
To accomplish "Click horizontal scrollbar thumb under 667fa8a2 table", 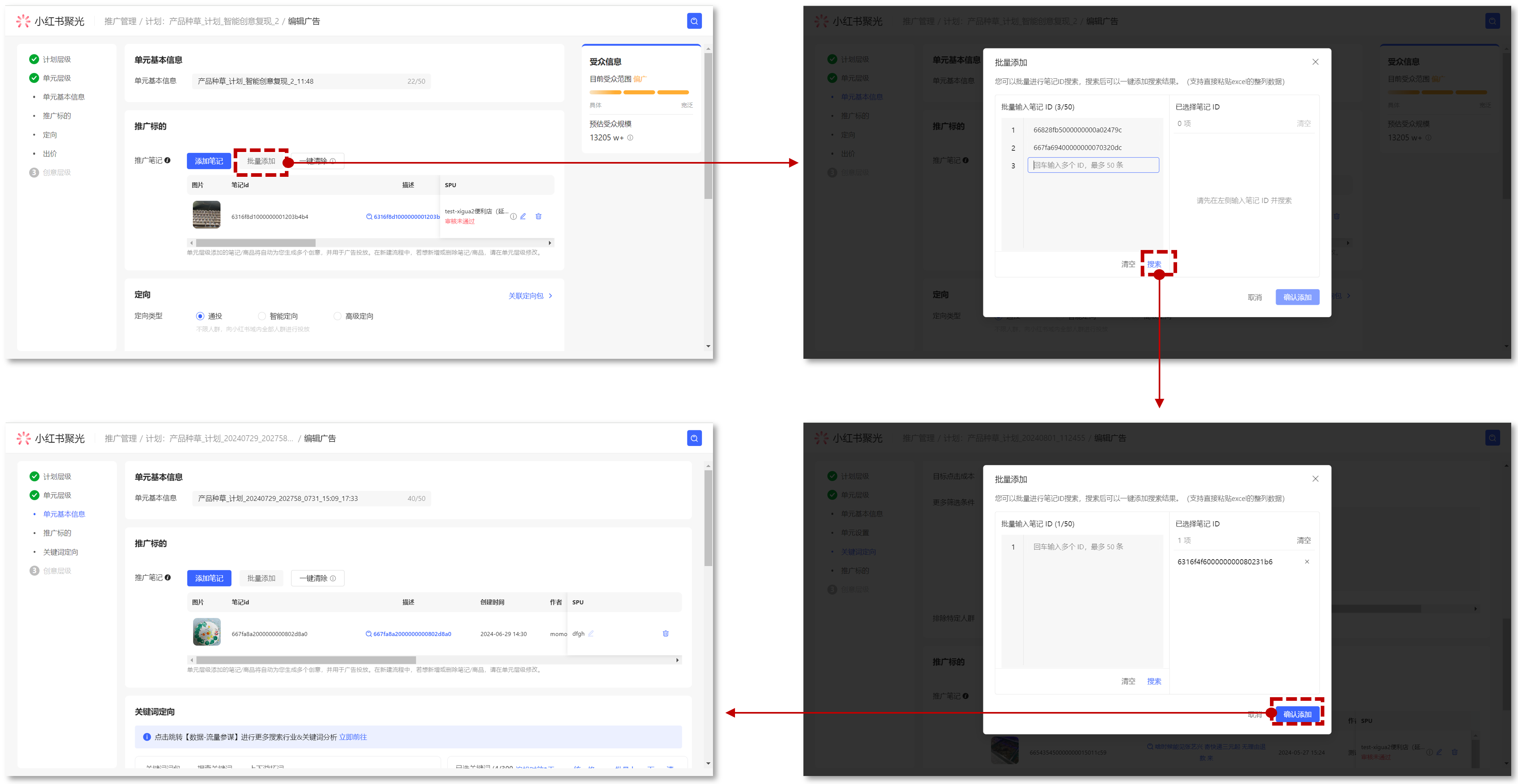I will [x=306, y=660].
